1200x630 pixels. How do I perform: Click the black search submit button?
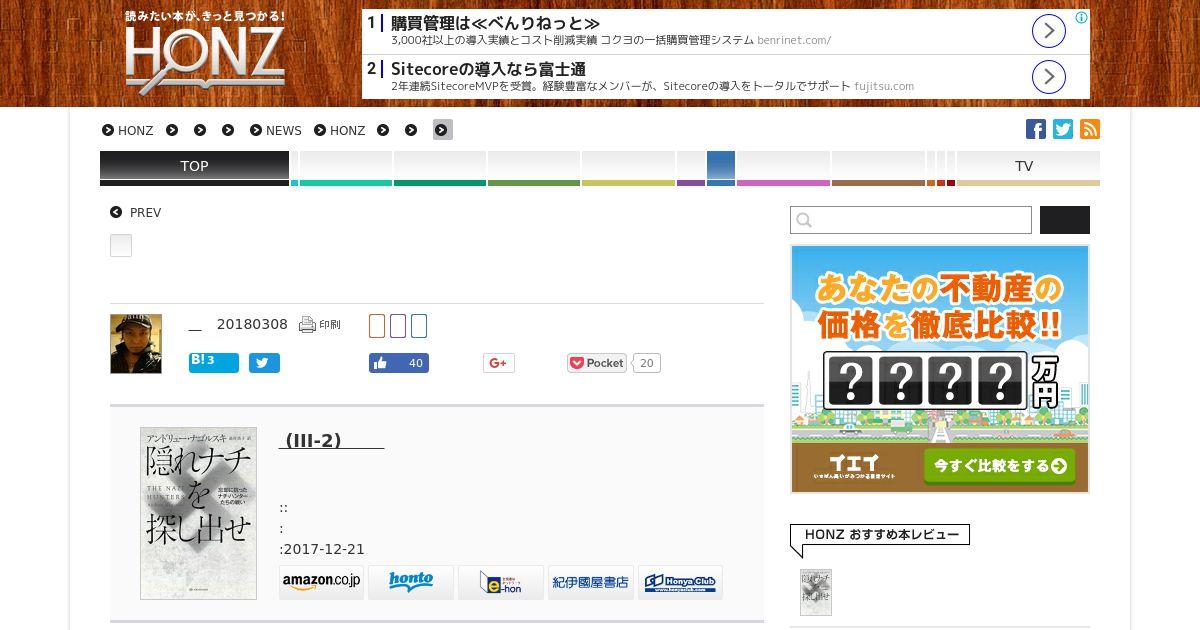[x=1065, y=220]
